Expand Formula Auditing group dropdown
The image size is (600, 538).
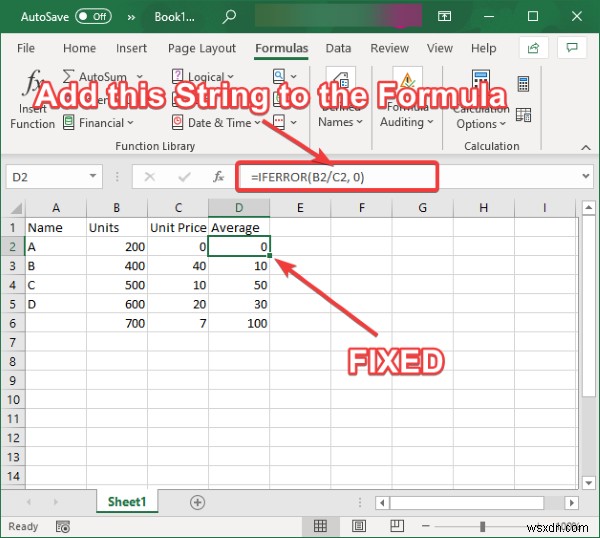tap(406, 99)
